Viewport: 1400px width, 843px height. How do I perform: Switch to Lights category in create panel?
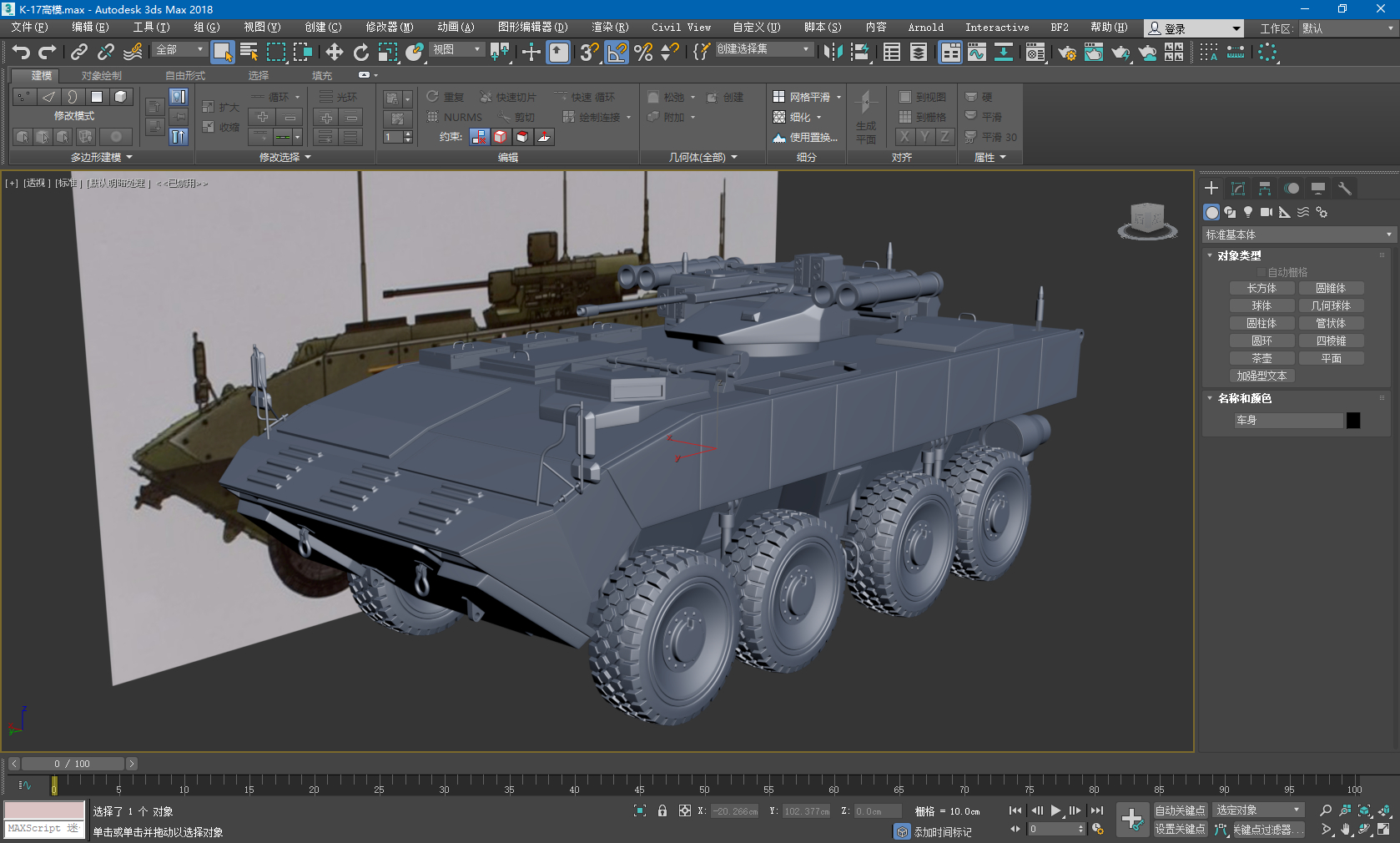(1248, 212)
